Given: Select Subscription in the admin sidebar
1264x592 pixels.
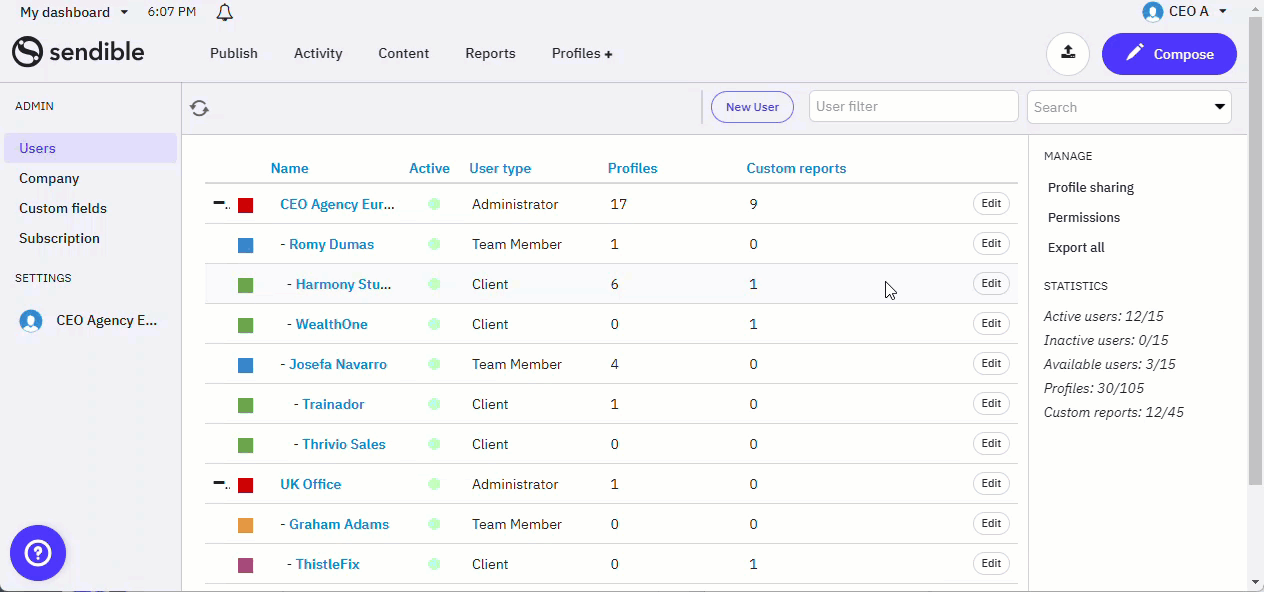Looking at the screenshot, I should click(x=59, y=238).
